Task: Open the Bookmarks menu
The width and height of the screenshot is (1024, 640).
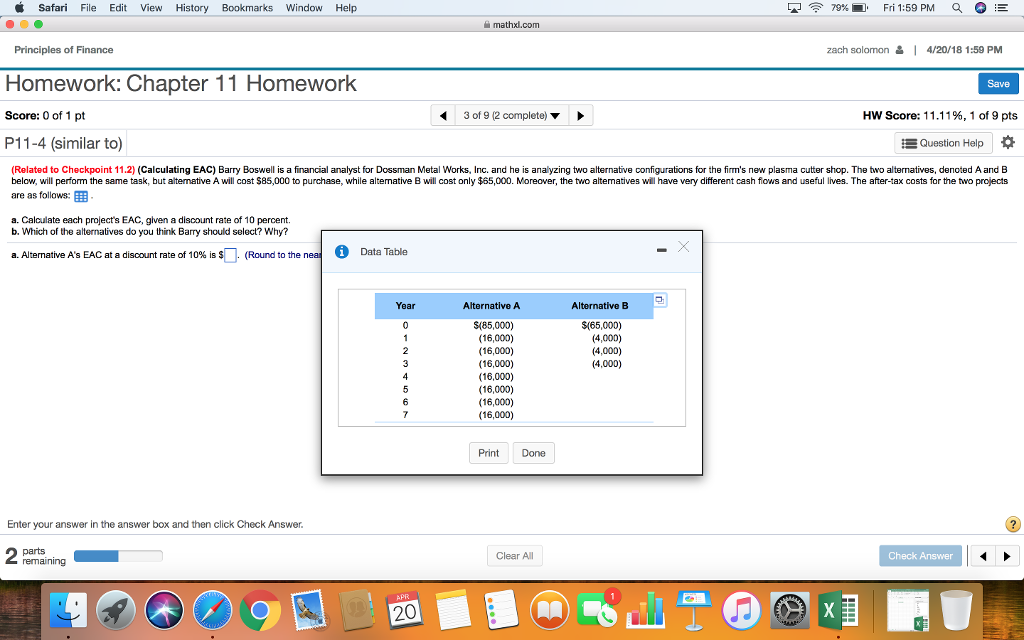Action: coord(247,7)
